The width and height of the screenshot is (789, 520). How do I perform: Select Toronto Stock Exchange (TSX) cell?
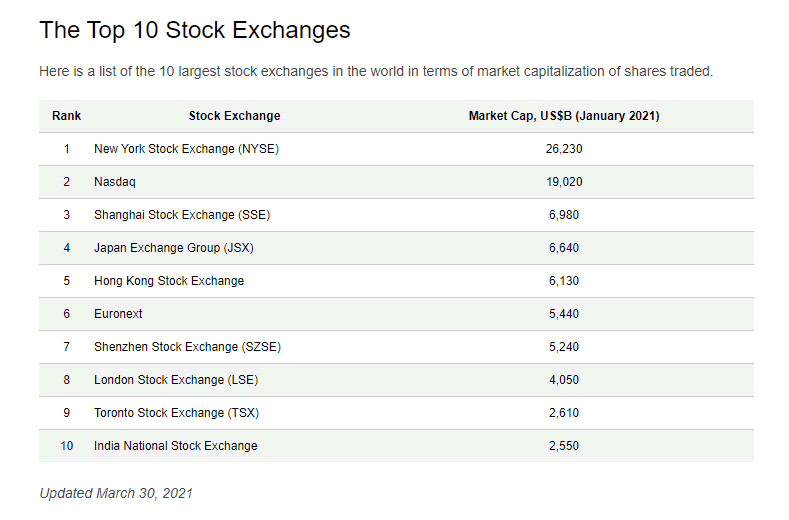pos(176,413)
